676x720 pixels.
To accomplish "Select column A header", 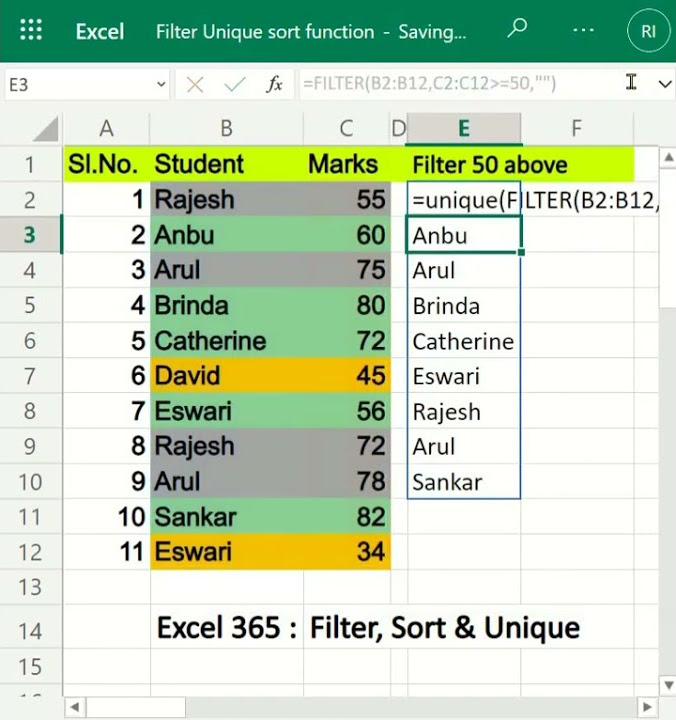I will pos(107,129).
